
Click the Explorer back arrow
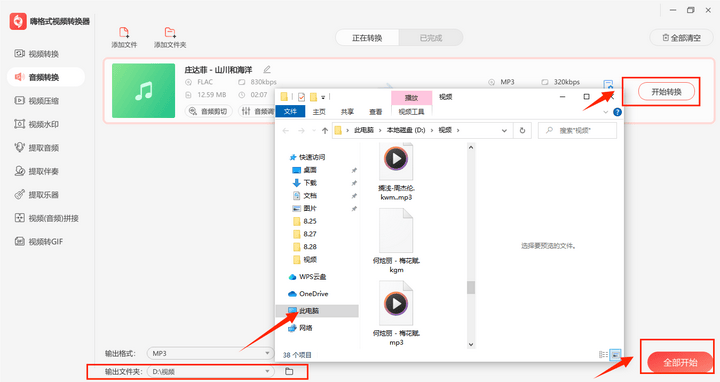pos(286,131)
